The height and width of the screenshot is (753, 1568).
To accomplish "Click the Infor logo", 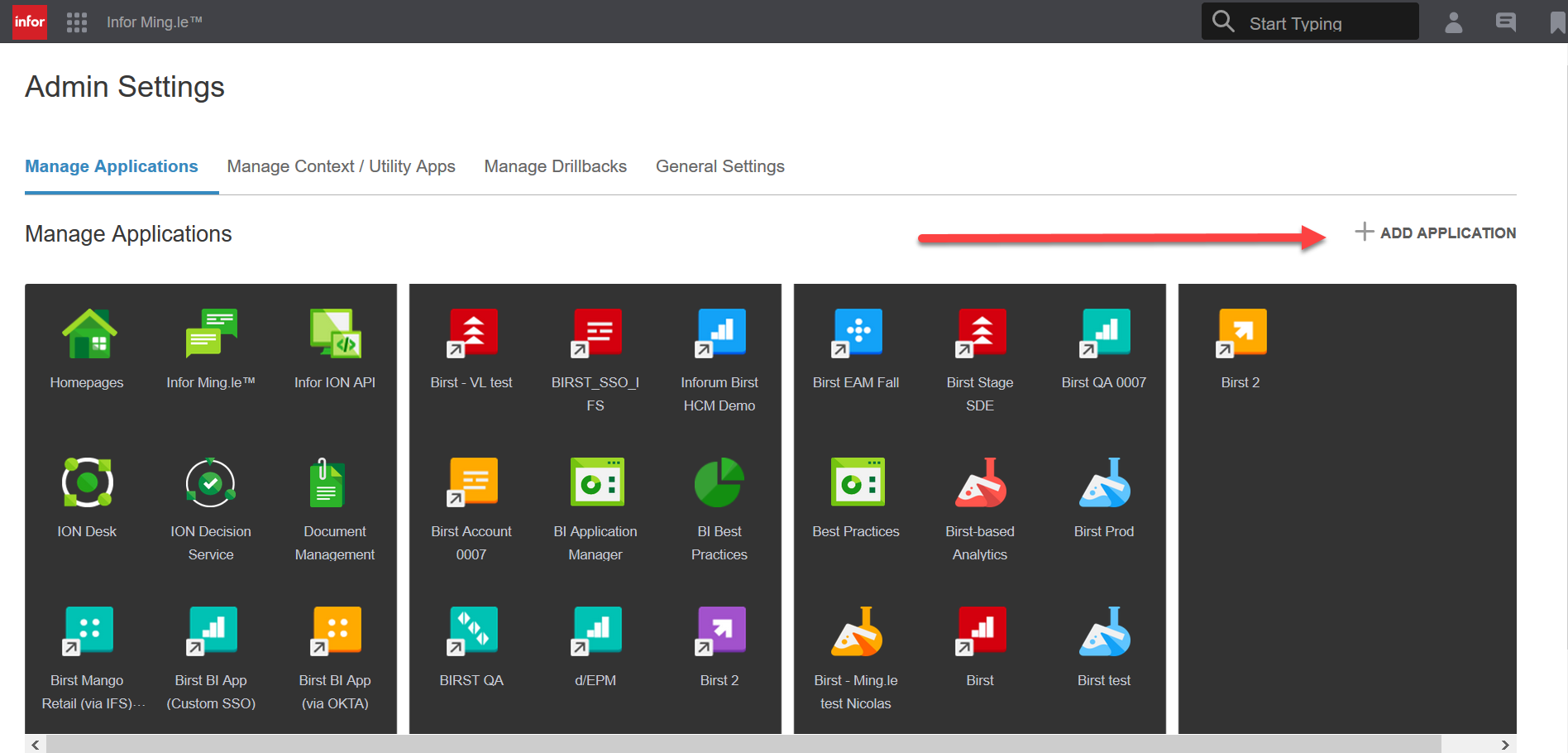I will point(30,22).
